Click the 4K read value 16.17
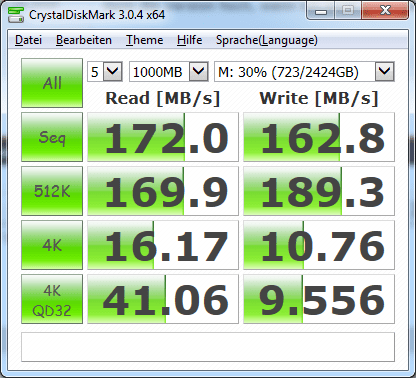This screenshot has width=416, height=378. coord(163,245)
